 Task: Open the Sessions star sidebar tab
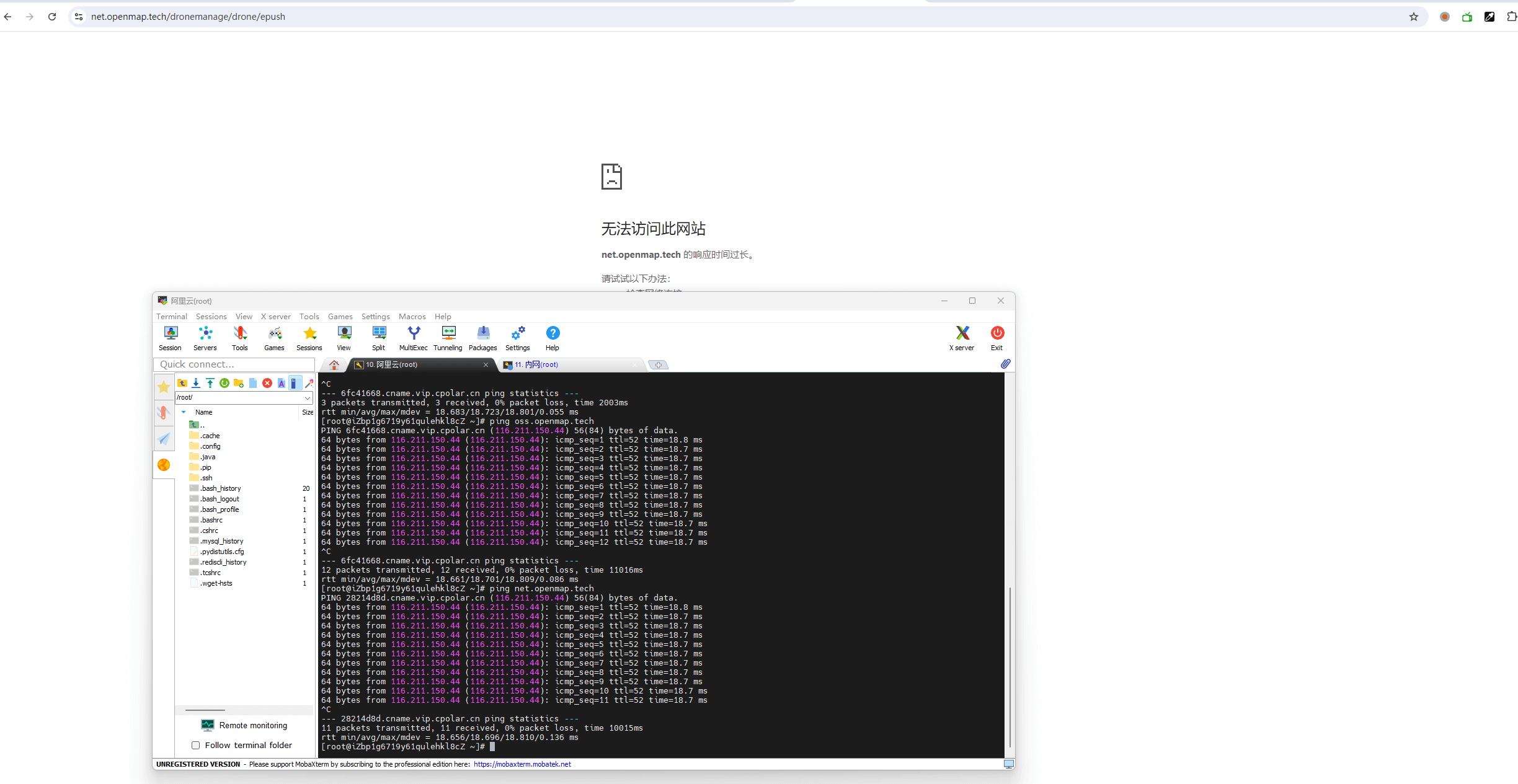coord(164,387)
